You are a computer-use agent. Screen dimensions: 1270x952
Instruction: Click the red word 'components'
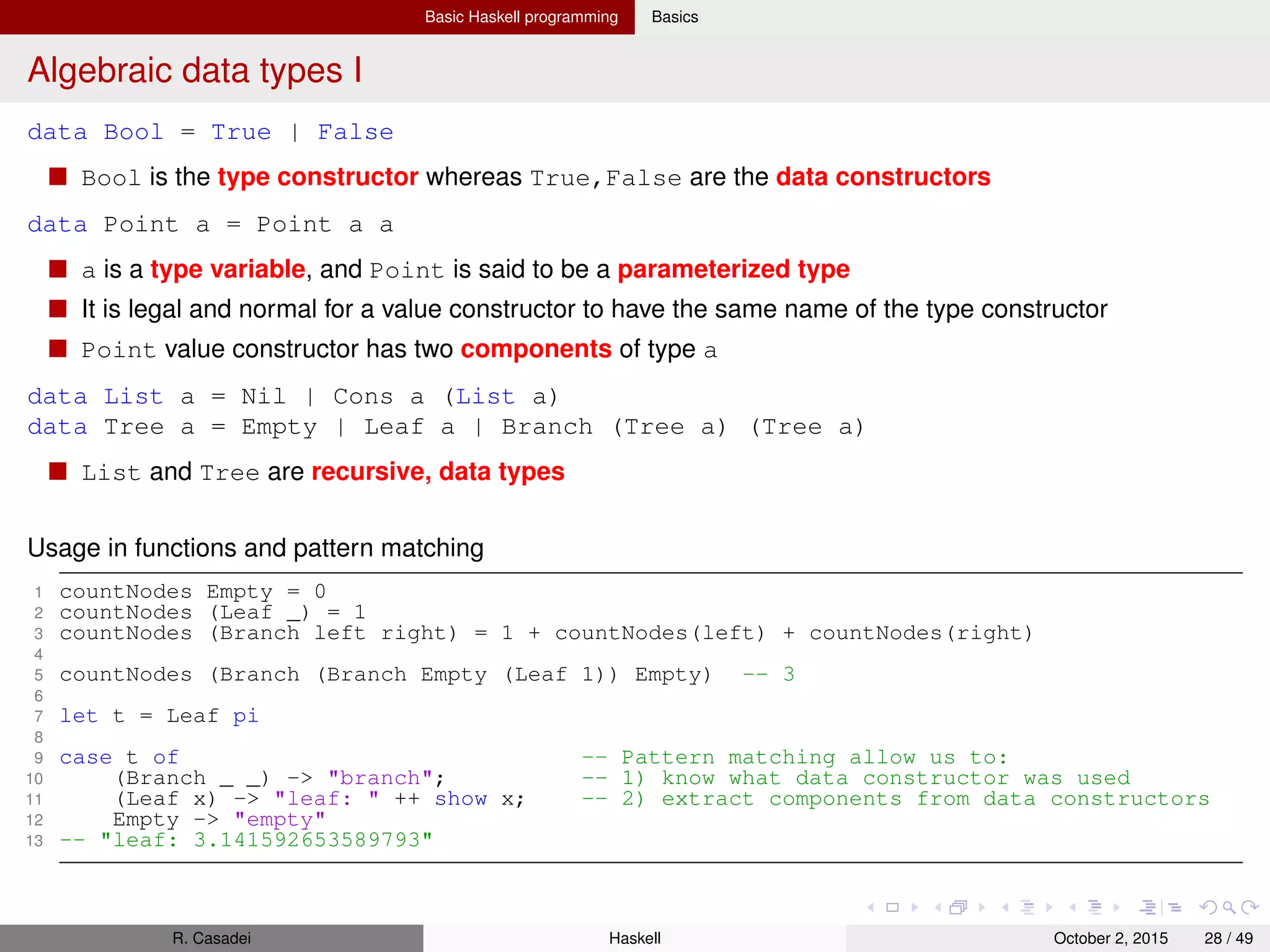tap(536, 350)
